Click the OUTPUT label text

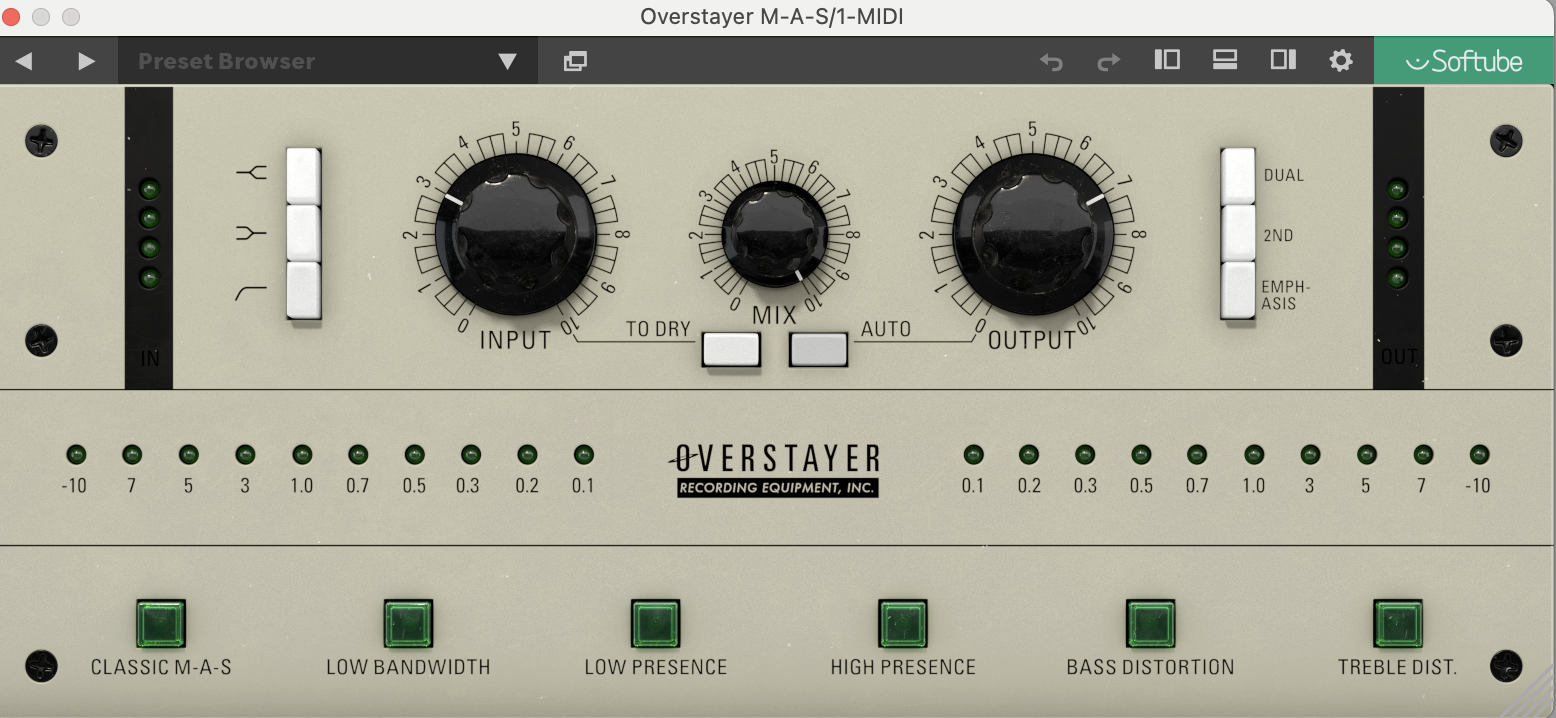pyautogui.click(x=1032, y=340)
